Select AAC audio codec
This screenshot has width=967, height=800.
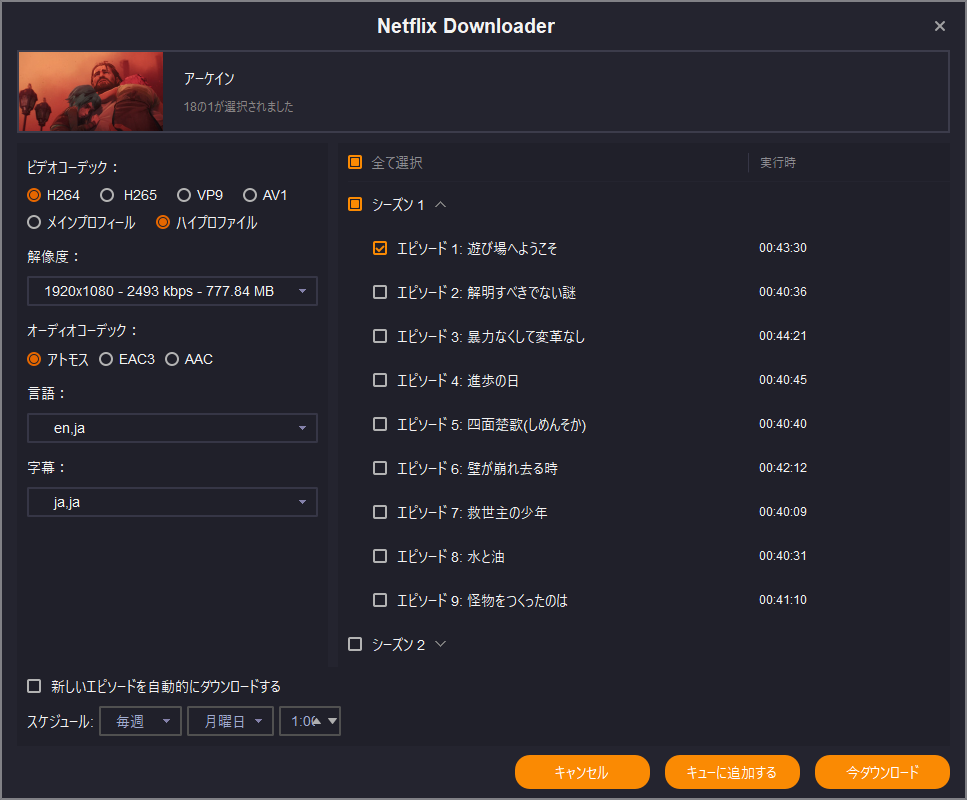[x=172, y=359]
